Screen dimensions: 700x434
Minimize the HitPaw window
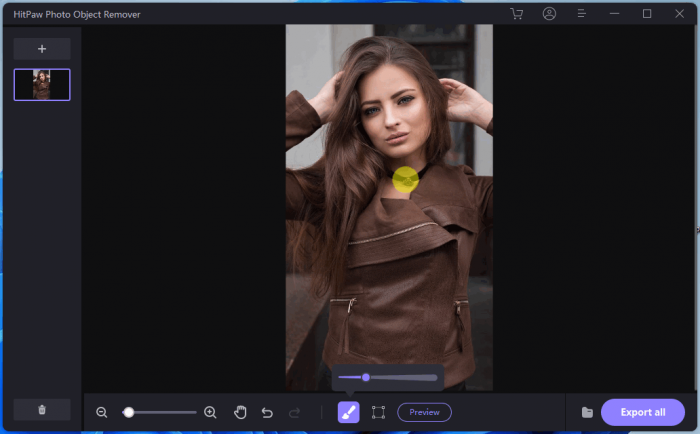[x=614, y=14]
